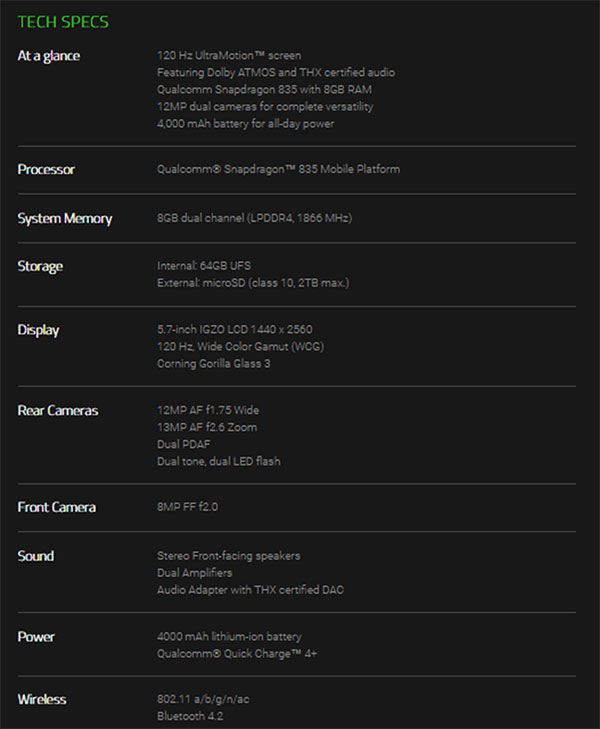
Task: Click the "At a glance" section label
Action: [x=48, y=56]
